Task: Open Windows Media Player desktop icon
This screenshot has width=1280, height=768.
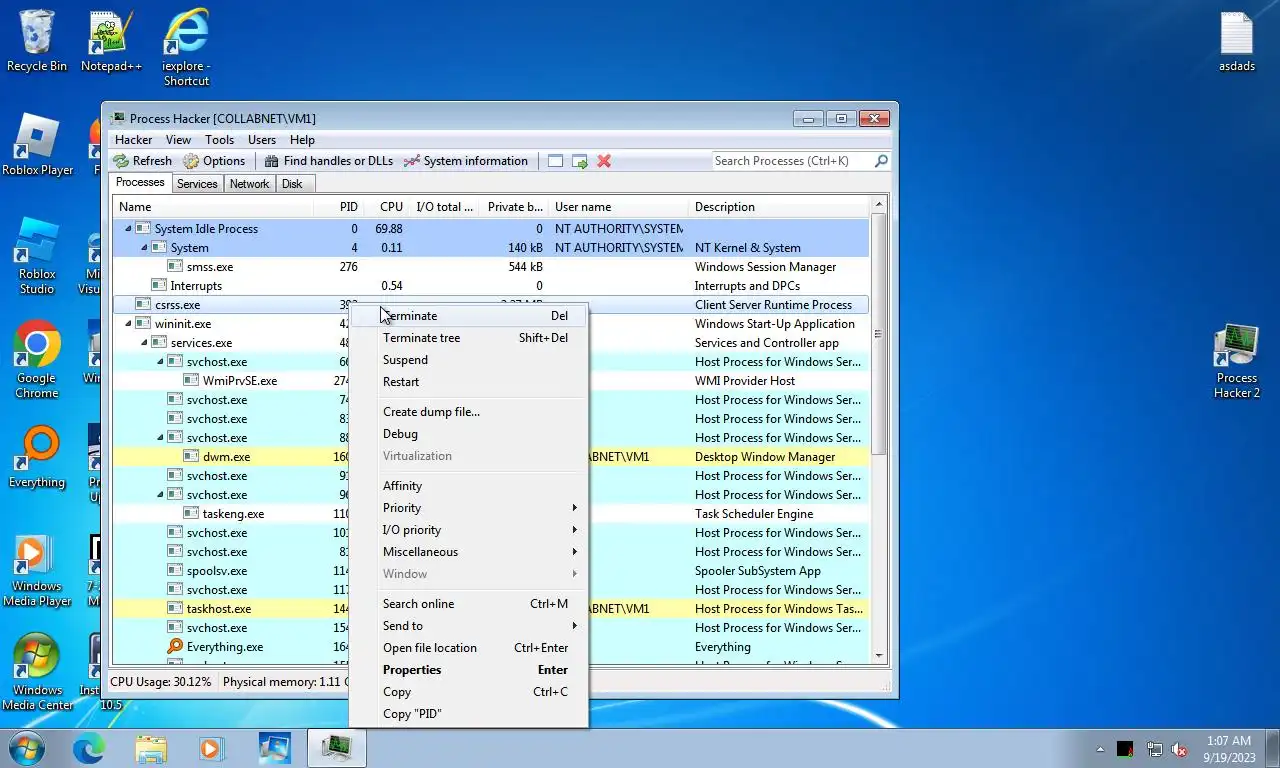Action: coord(37,570)
